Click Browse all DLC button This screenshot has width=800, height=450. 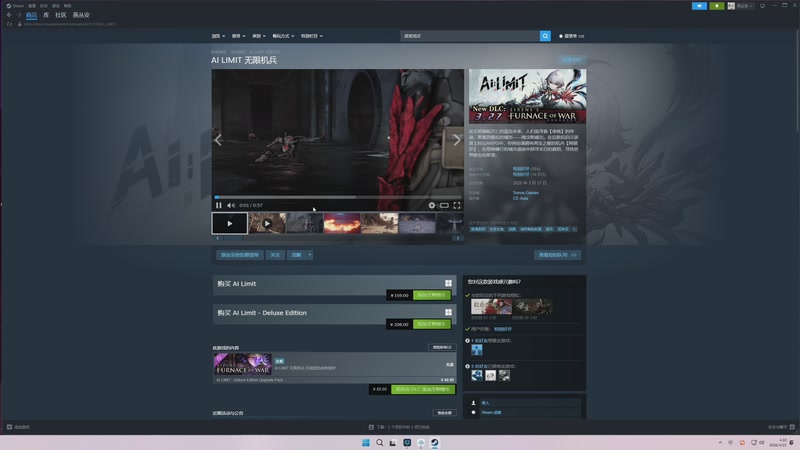tap(442, 347)
